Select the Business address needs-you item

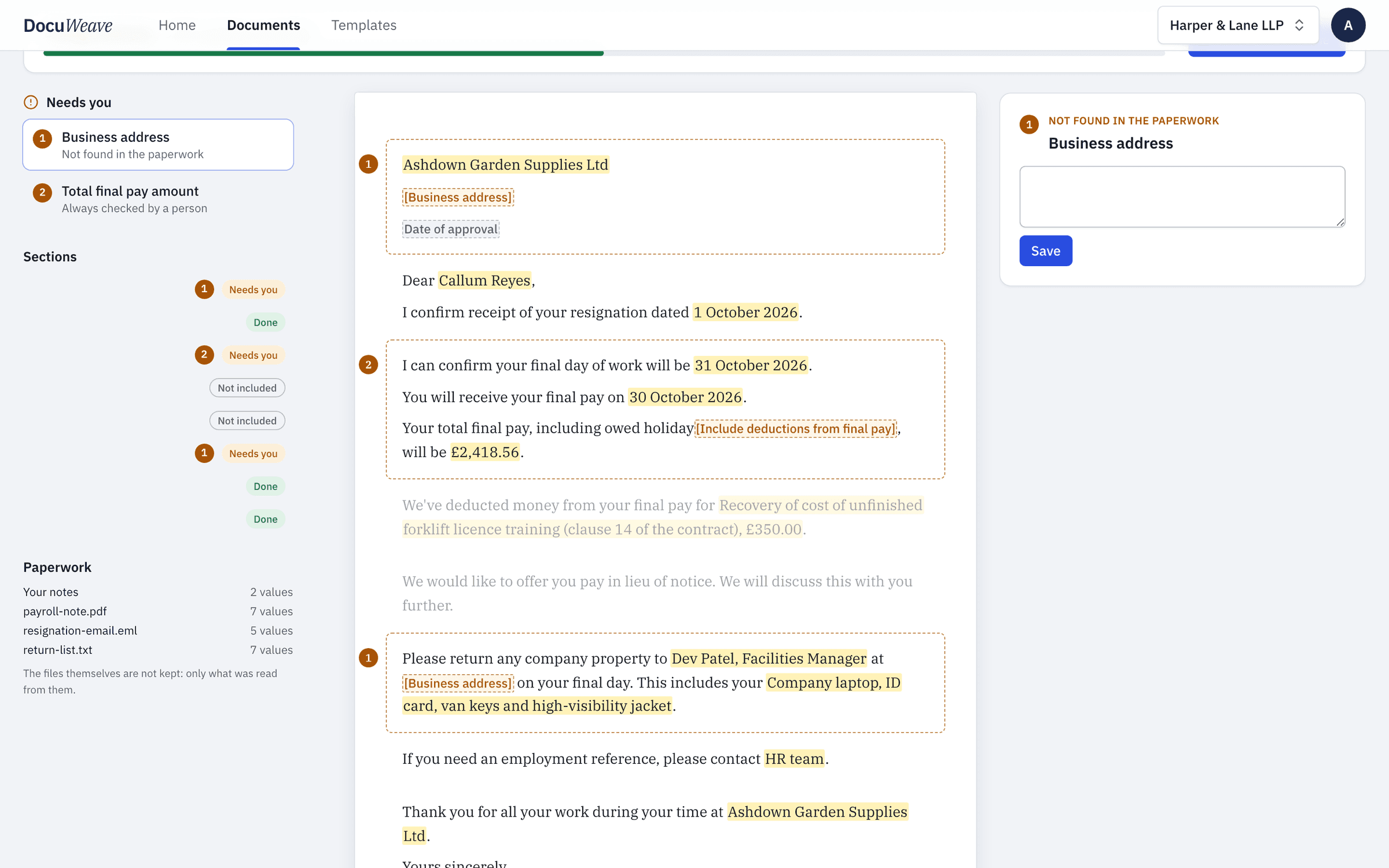pyautogui.click(x=158, y=145)
